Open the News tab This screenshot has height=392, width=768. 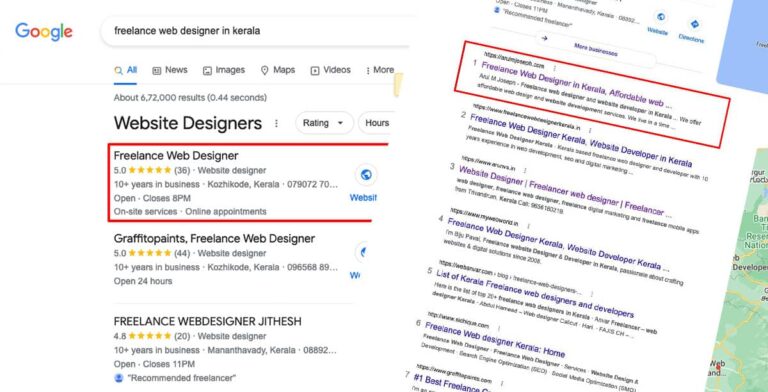(x=170, y=70)
